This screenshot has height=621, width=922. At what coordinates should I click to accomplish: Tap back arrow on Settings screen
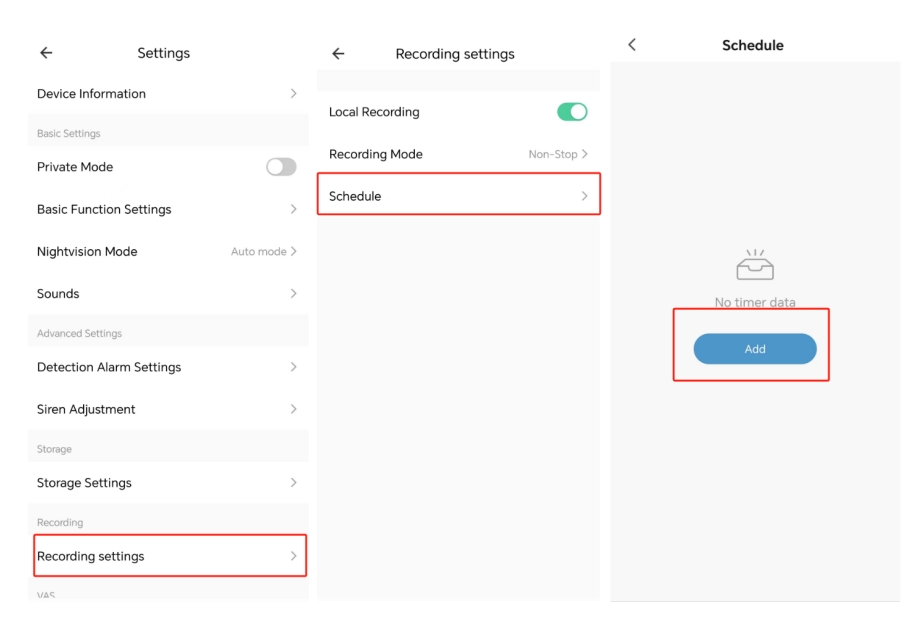(x=46, y=53)
